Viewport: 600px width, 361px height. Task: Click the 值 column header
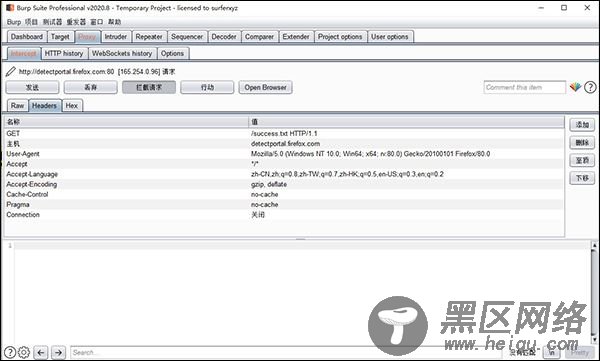407,122
